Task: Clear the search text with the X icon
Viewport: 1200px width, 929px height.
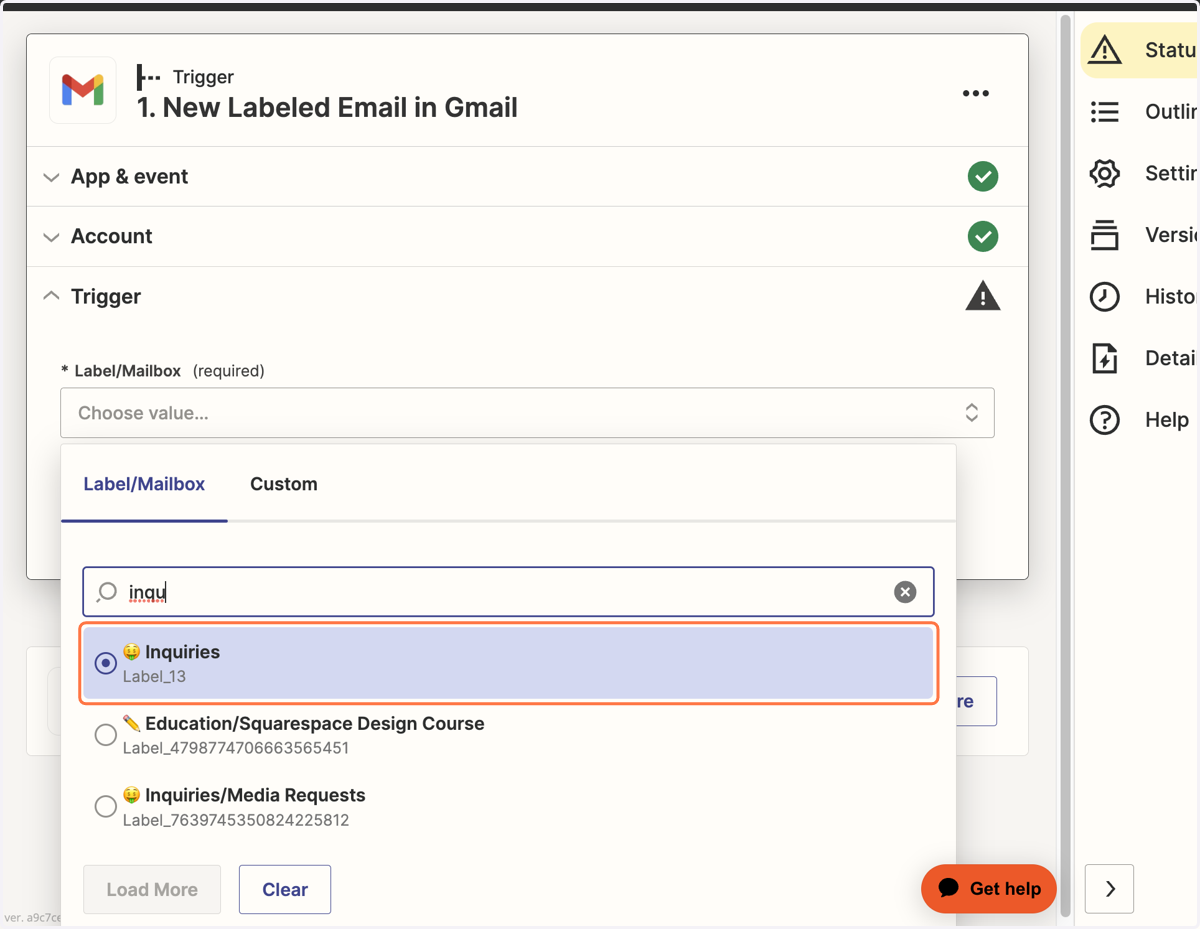Action: (905, 592)
